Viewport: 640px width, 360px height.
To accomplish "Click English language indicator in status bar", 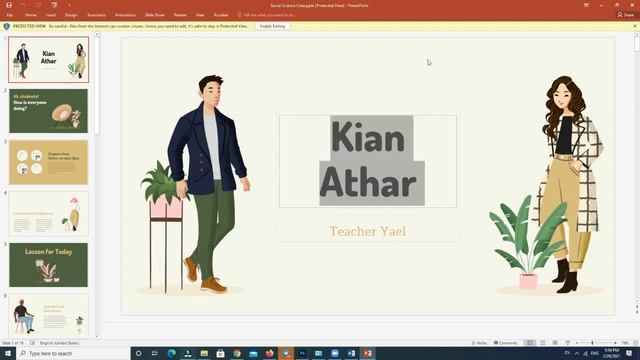I will tap(60, 343).
